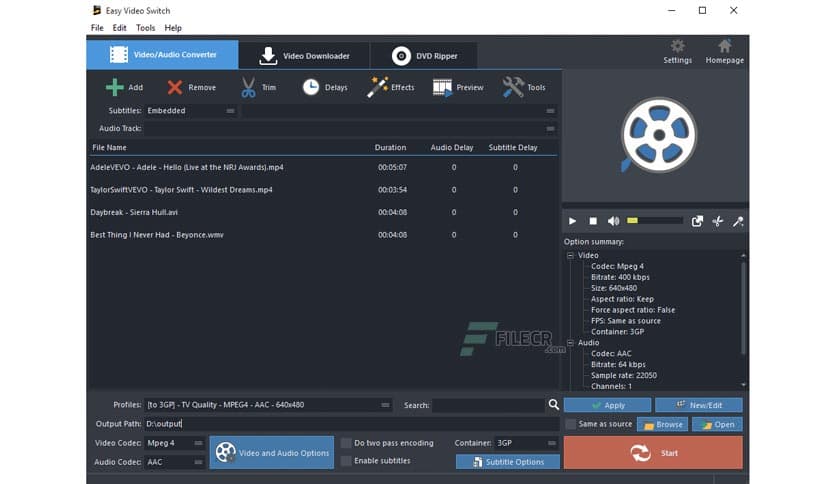Click the Audio Delay column header
The height and width of the screenshot is (484, 836).
[452, 148]
